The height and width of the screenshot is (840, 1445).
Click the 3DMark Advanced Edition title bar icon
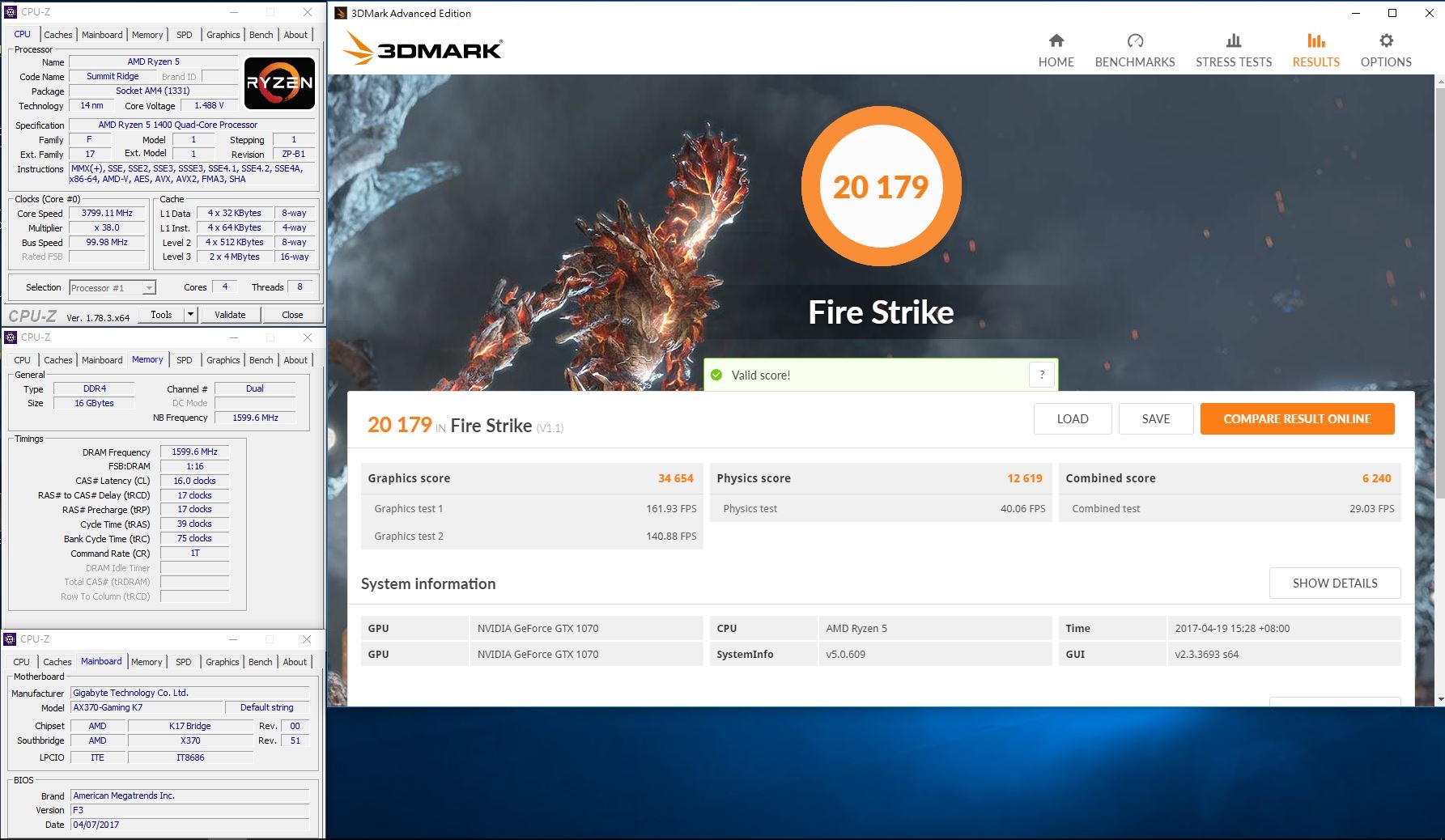click(x=342, y=13)
